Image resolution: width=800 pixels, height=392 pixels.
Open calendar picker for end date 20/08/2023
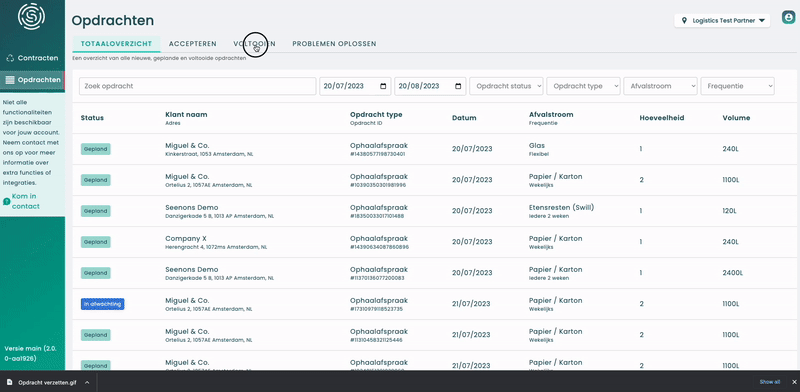point(458,86)
